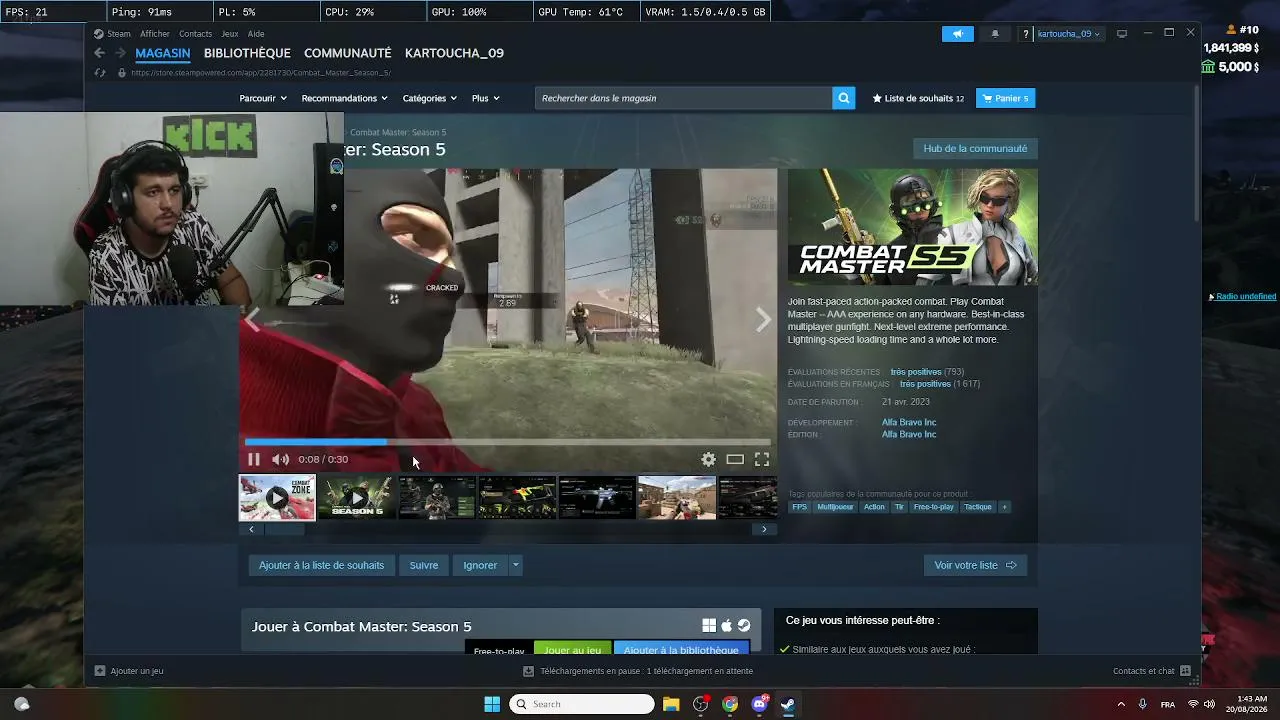Select the Combat Zone trailer thumbnail
Screen dimensions: 1280x720
[277, 498]
